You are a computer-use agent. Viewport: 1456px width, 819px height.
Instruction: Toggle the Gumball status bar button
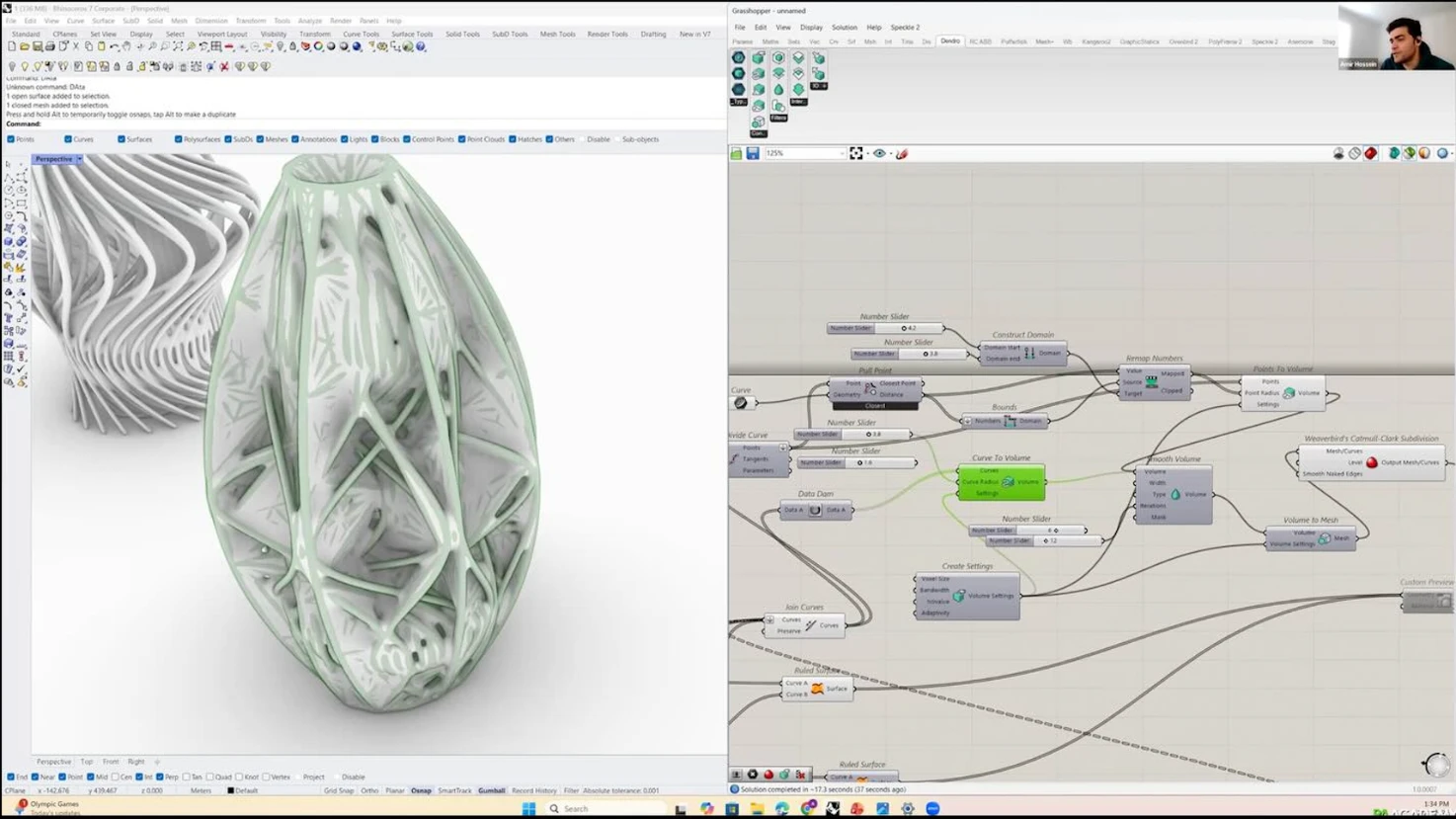click(491, 790)
